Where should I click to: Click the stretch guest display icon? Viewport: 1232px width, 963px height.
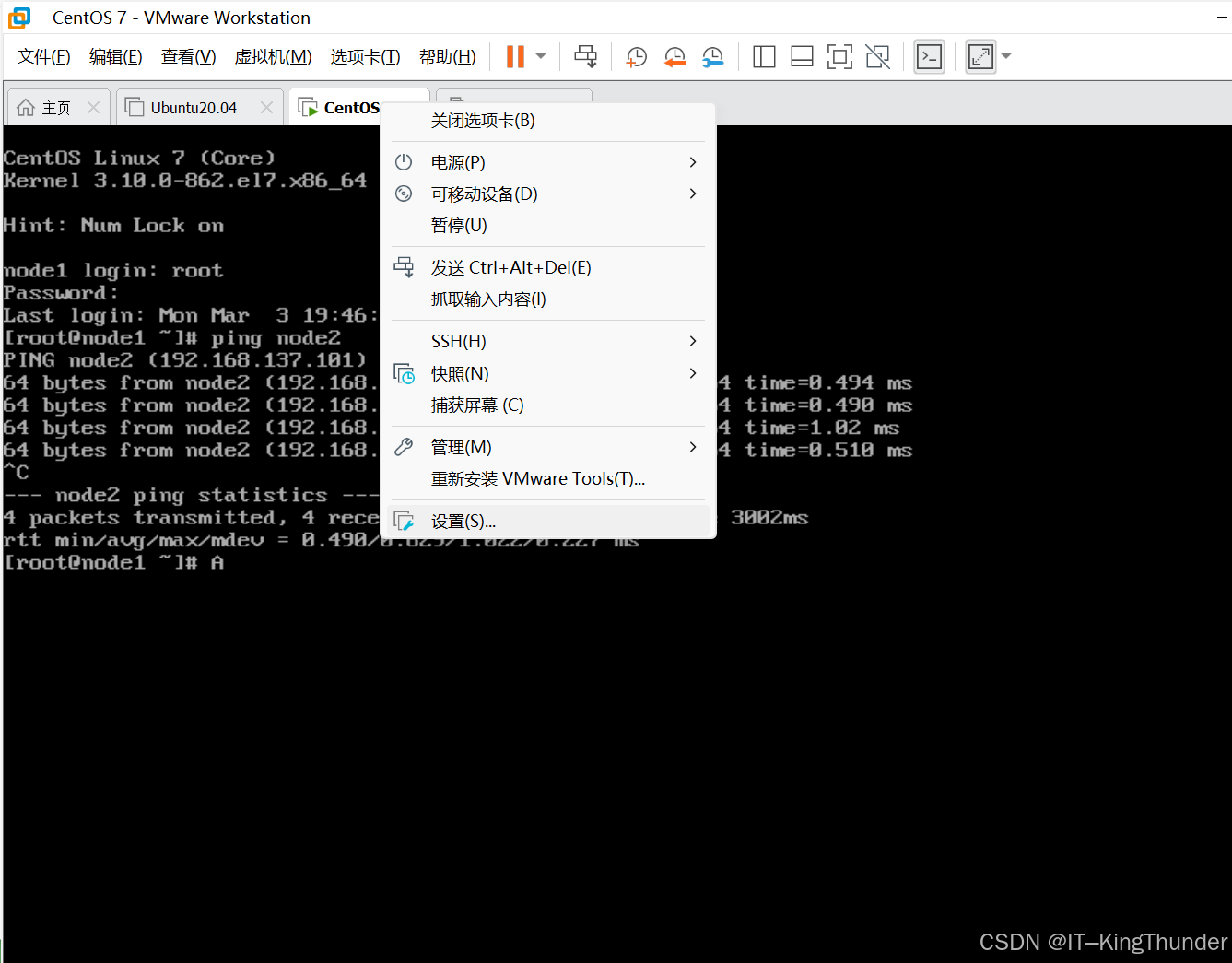pos(980,57)
